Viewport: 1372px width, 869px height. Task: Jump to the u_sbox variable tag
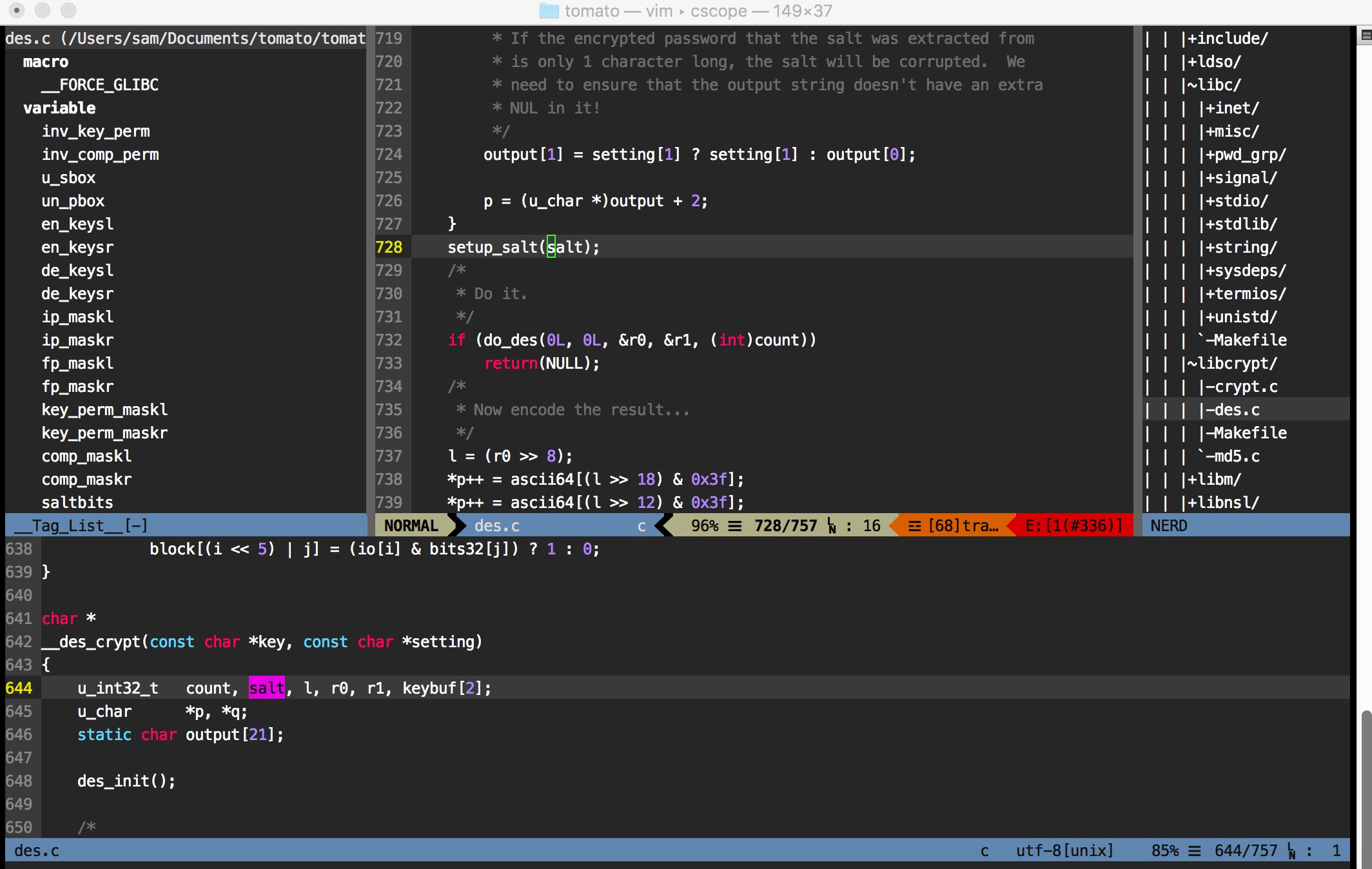click(68, 178)
